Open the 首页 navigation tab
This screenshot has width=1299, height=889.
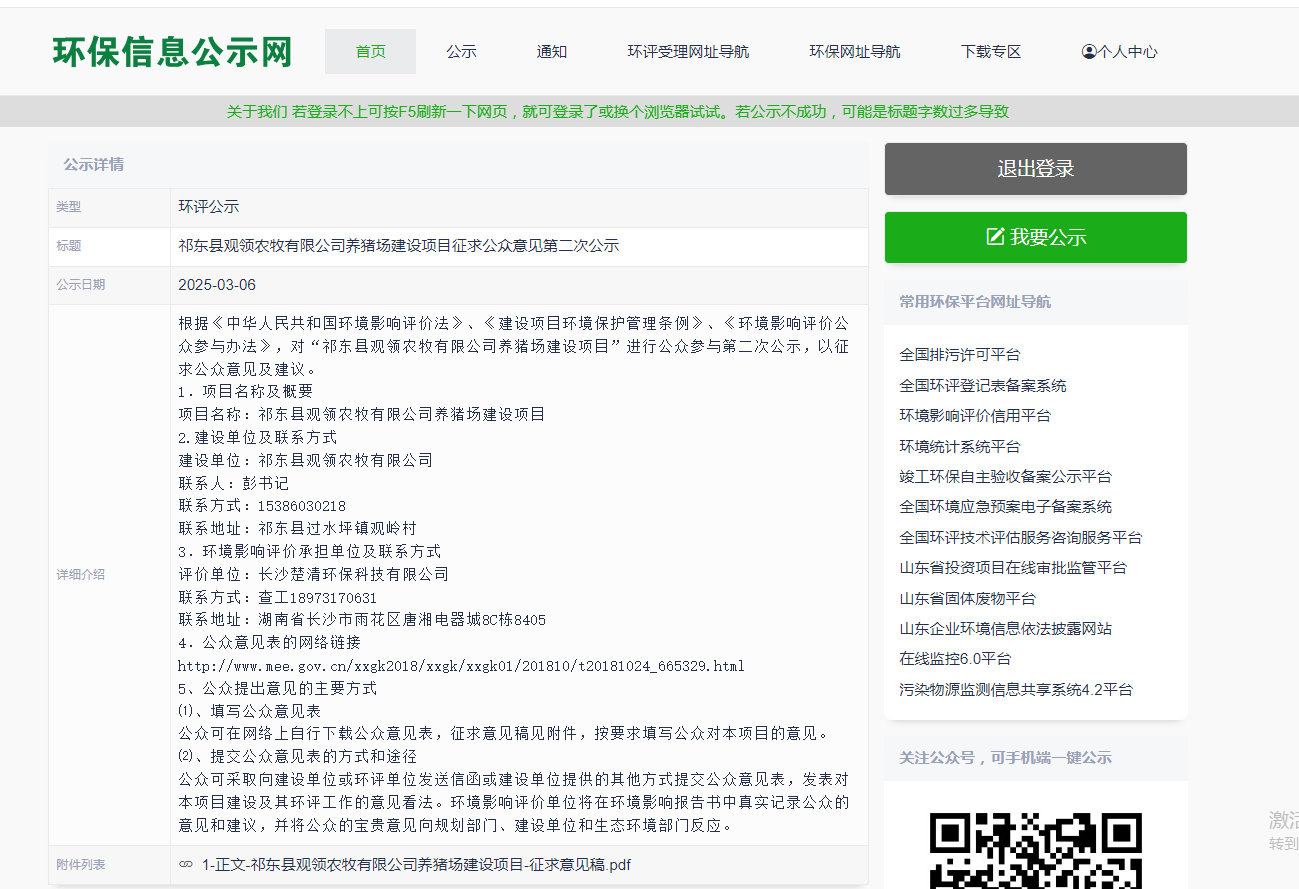click(370, 52)
